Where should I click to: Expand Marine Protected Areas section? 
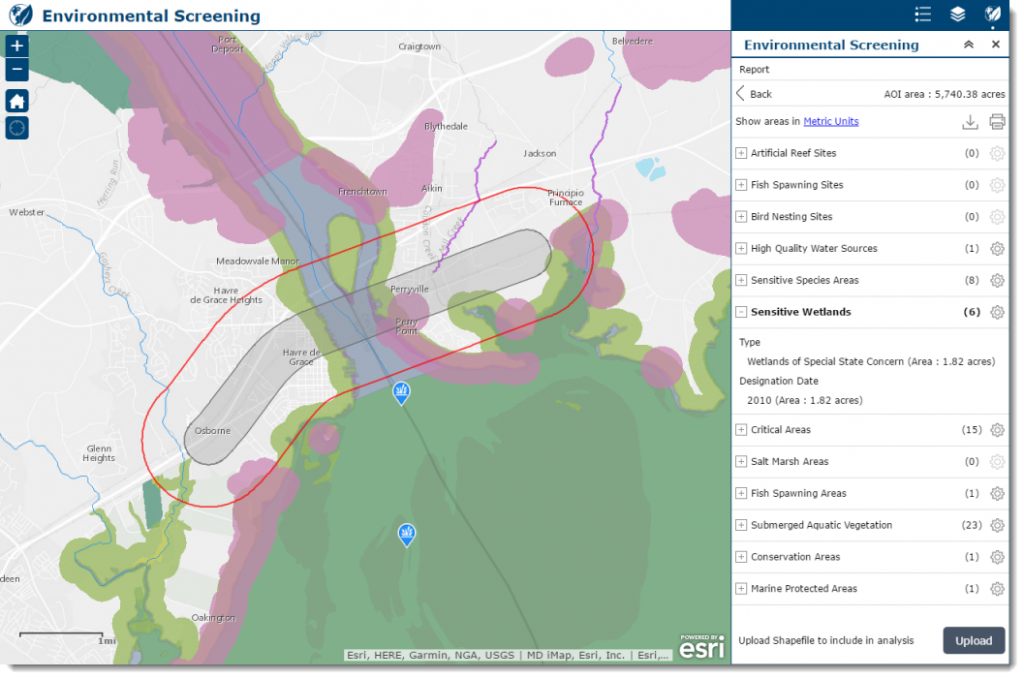[741, 588]
